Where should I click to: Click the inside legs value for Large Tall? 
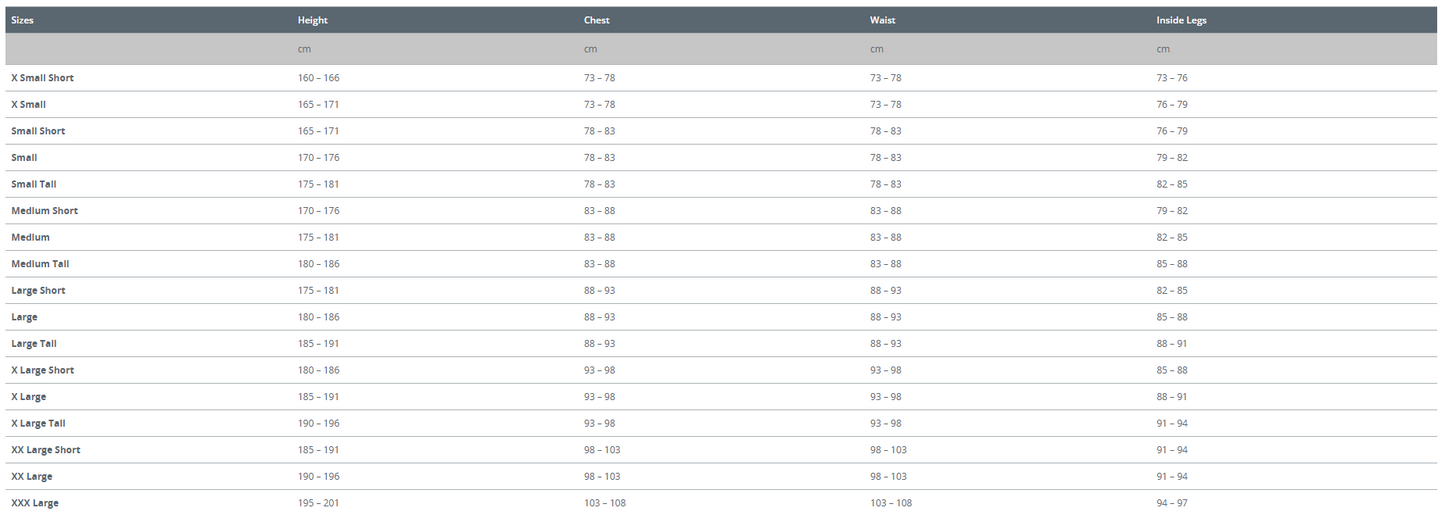pyautogui.click(x=1172, y=344)
